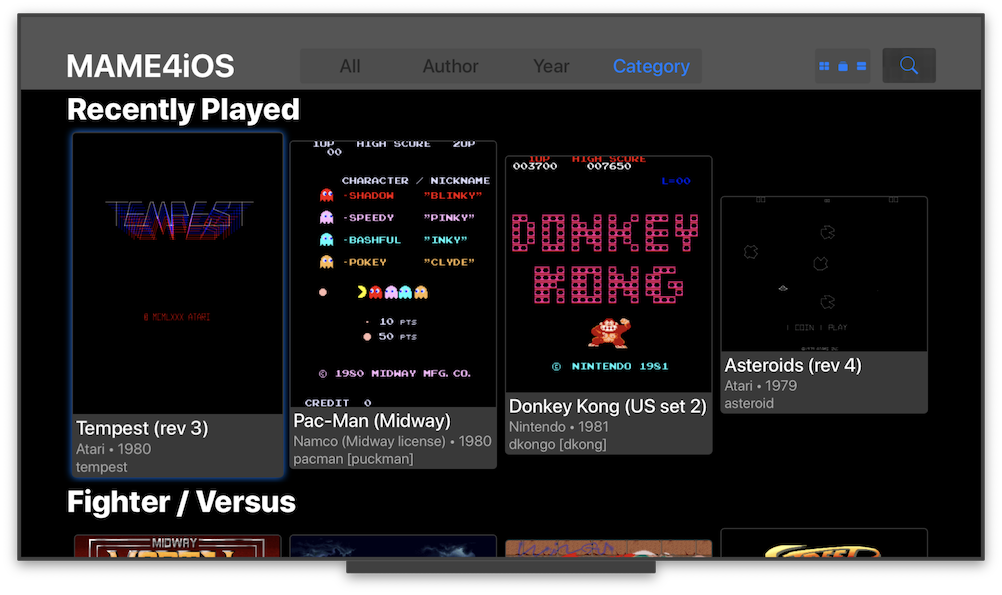Open the Pac-Man game screenshot
Screen dimensions: 1002x595
click(x=393, y=274)
